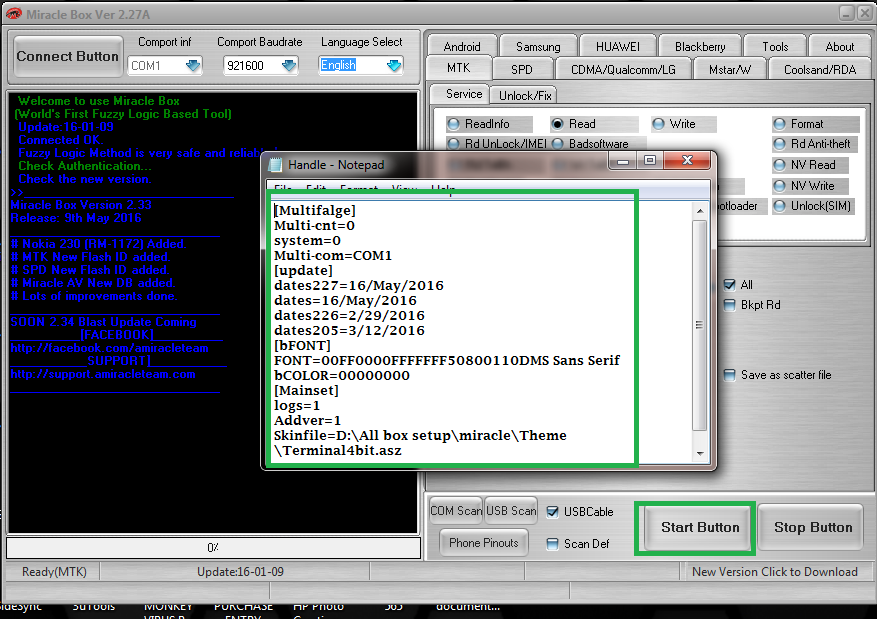Click the Notepad vertical scrollbar thumb
Screen dimensions: 877x619
(700, 325)
